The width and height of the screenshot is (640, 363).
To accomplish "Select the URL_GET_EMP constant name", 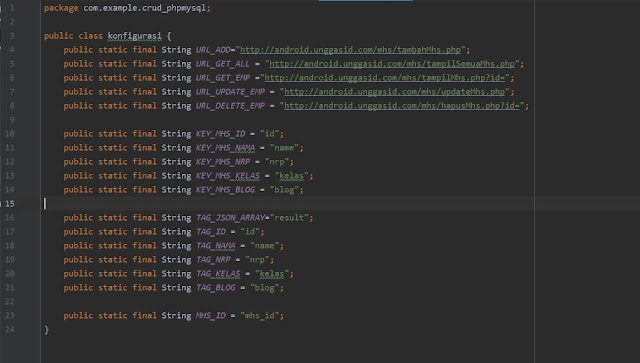I will click(x=223, y=78).
